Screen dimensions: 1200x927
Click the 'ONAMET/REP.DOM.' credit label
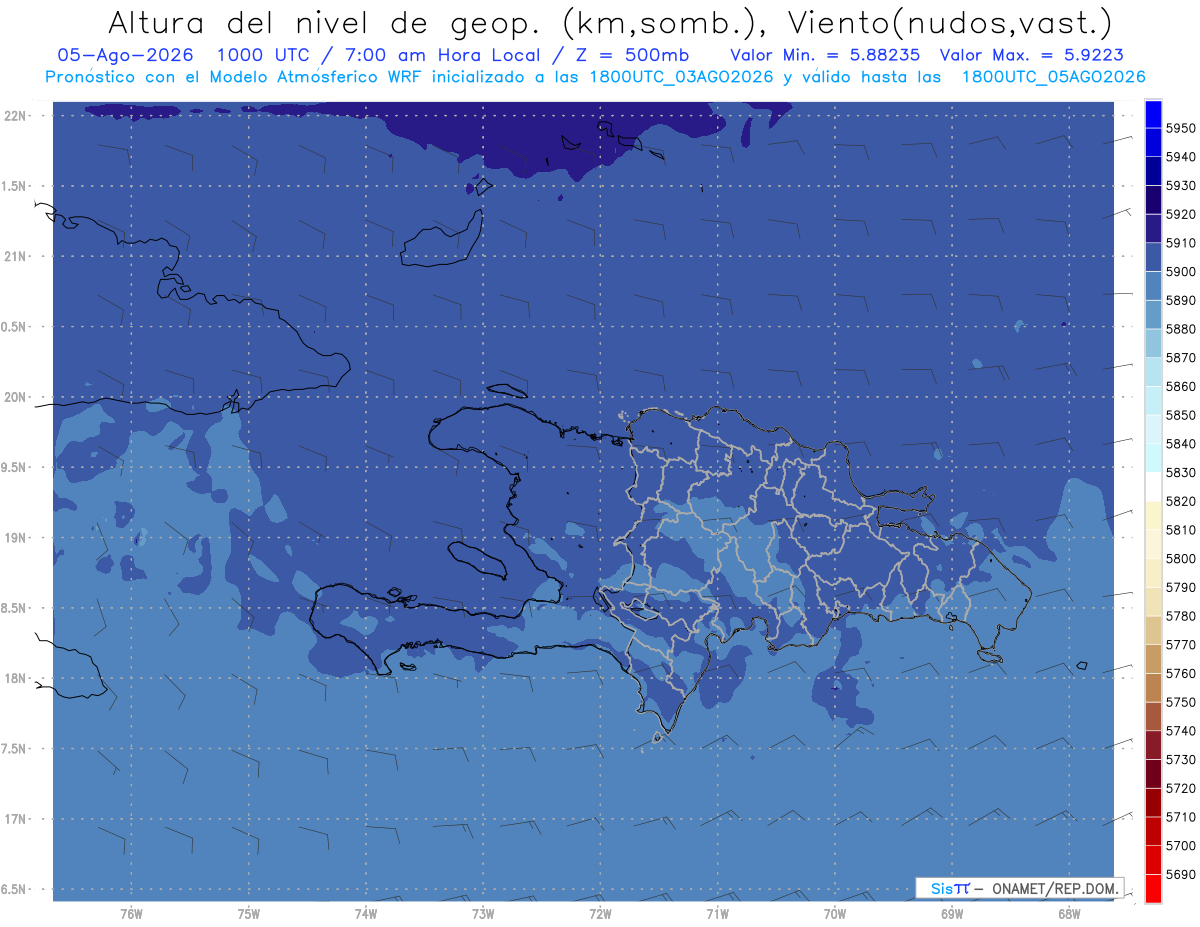1054,888
